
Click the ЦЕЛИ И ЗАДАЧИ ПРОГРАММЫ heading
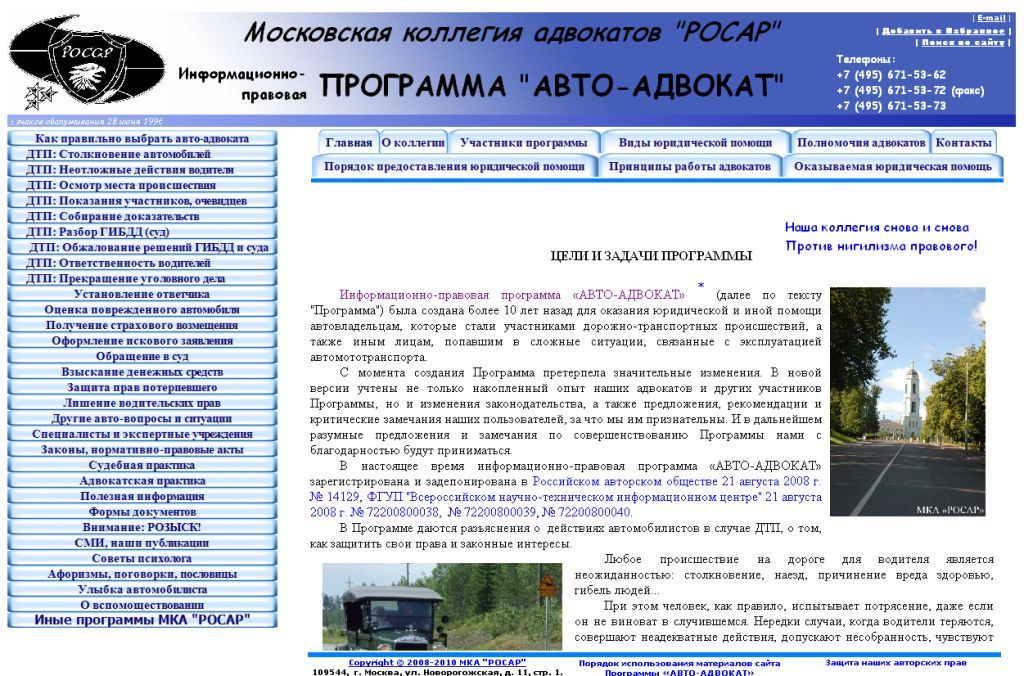[651, 256]
